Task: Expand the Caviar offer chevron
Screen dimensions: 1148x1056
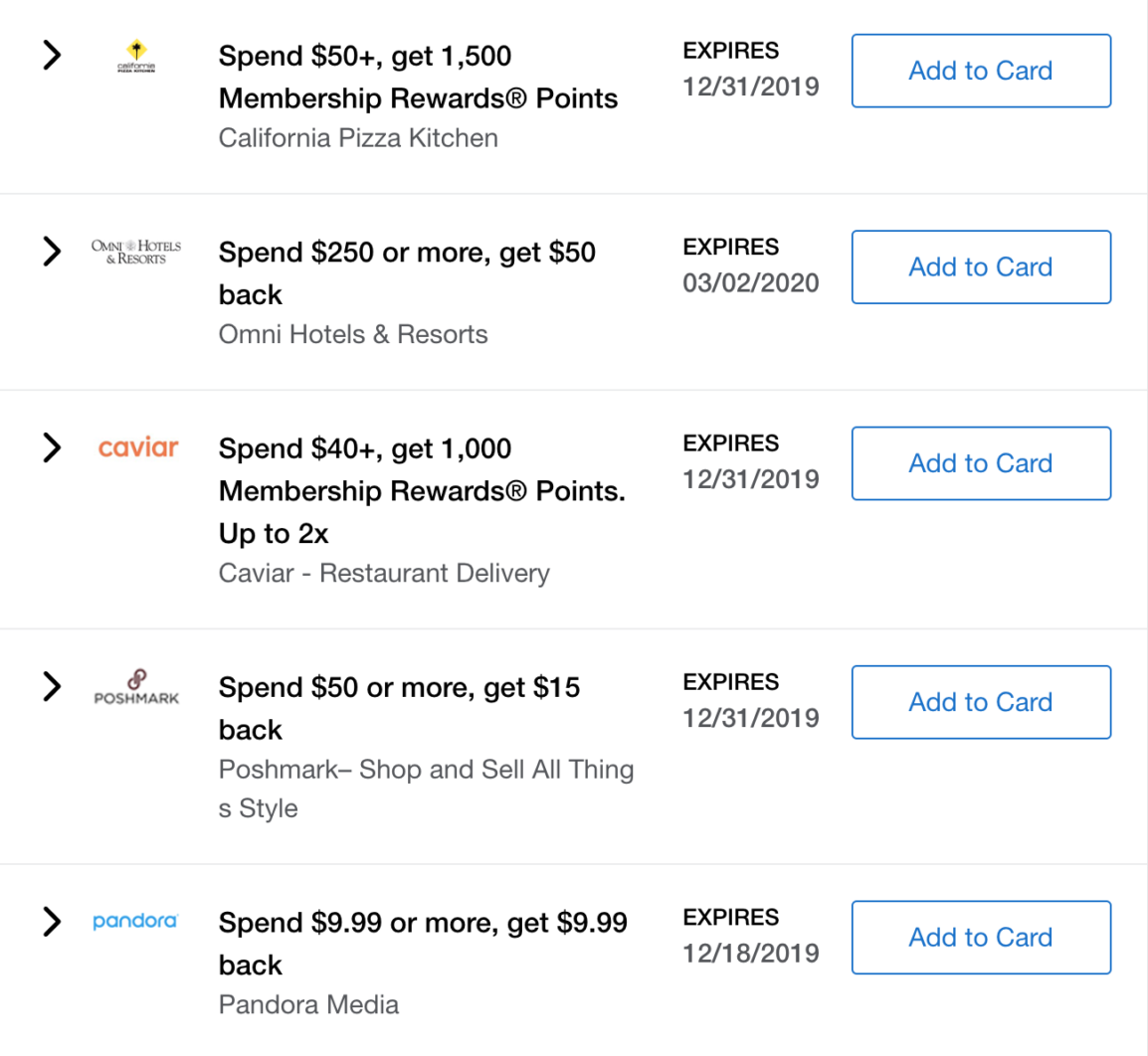Action: click(x=52, y=448)
